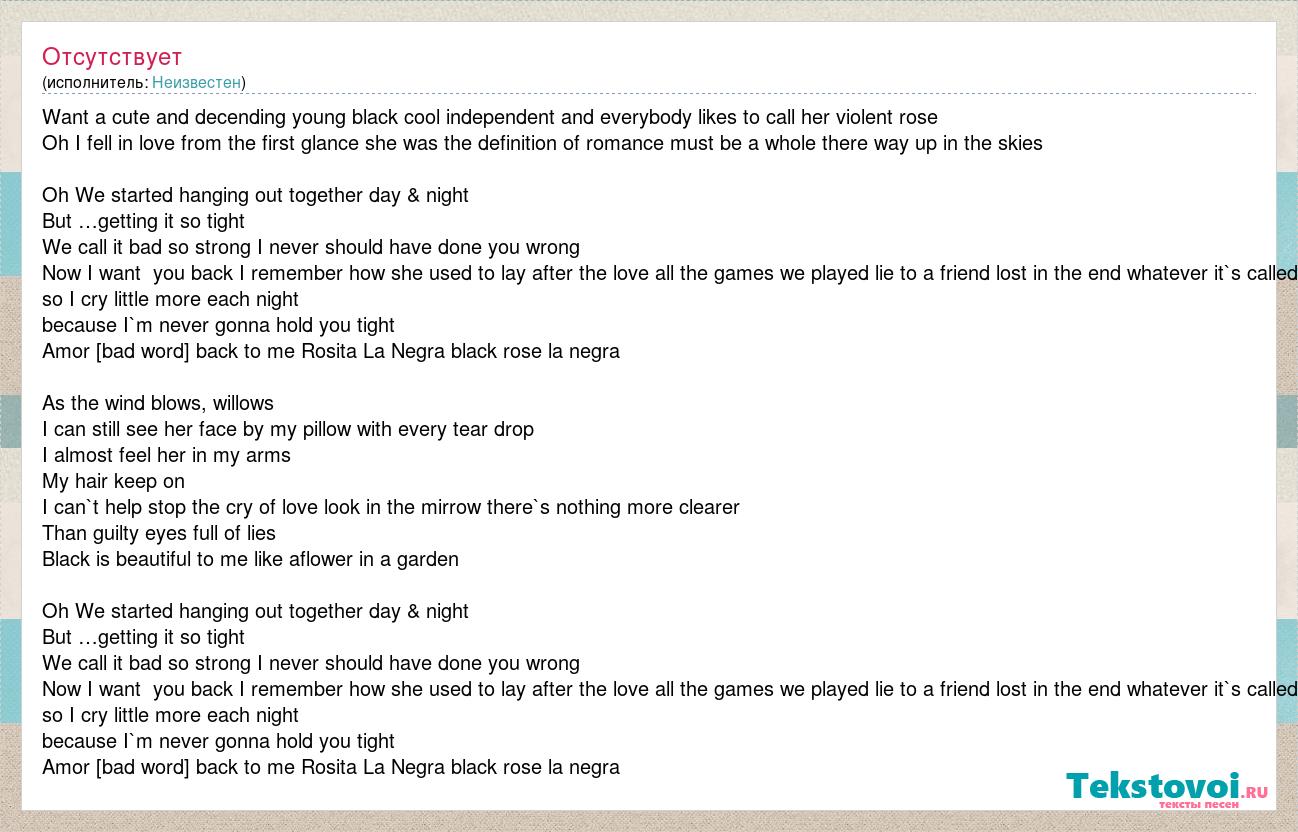Screen dimensions: 1298x832
Task: Click 'As the wind blows, willows' line
Action: click(x=158, y=404)
